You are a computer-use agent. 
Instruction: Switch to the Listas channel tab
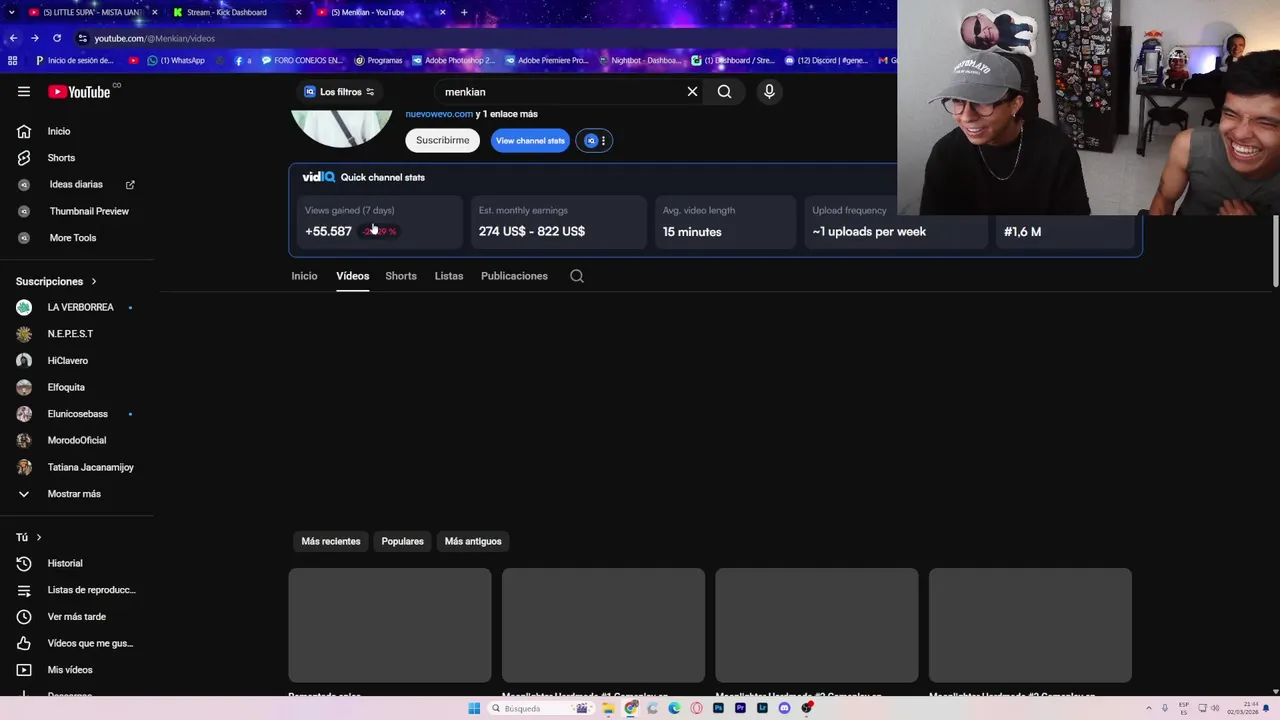(449, 276)
